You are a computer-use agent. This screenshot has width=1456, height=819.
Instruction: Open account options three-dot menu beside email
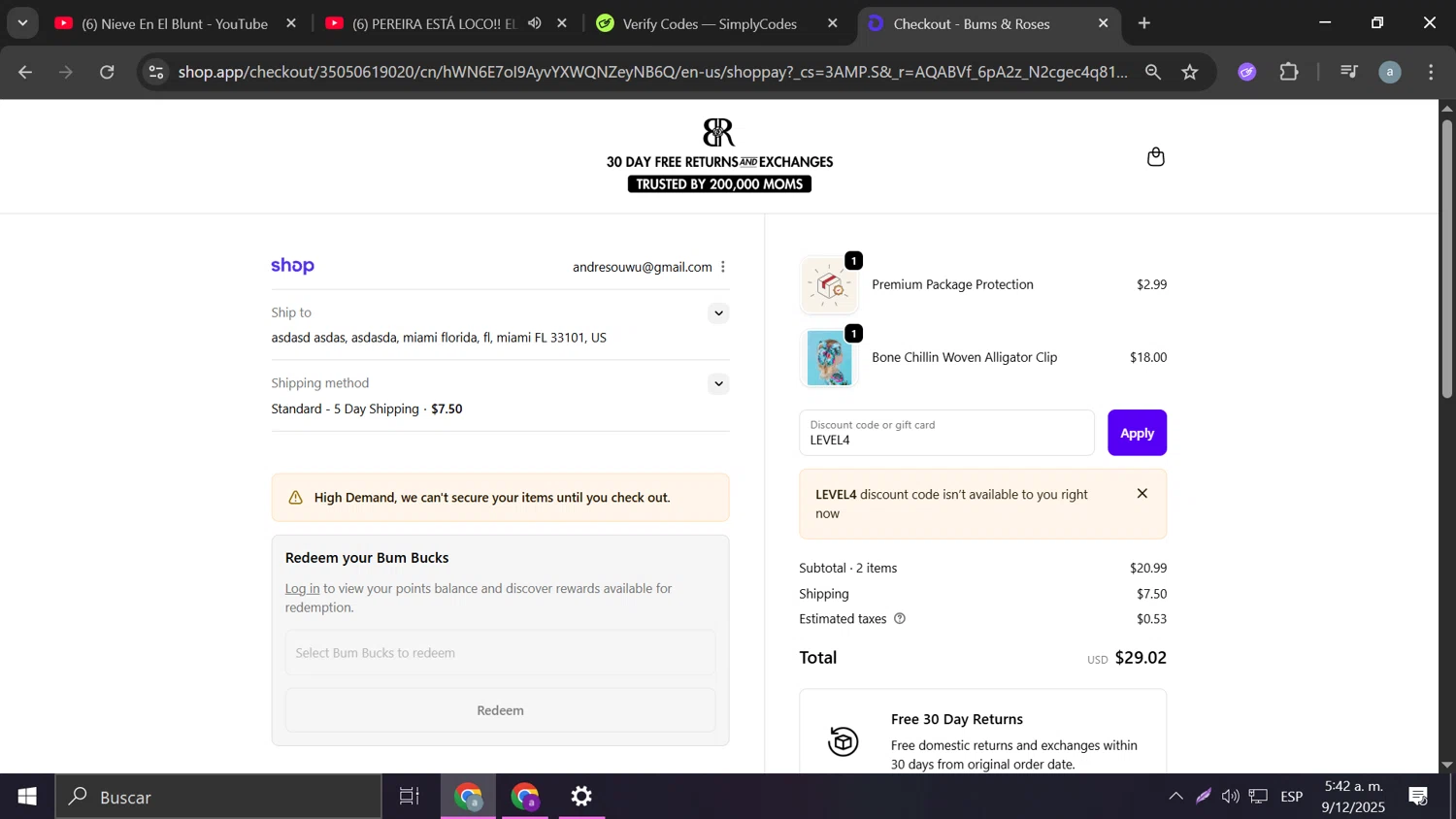click(723, 267)
